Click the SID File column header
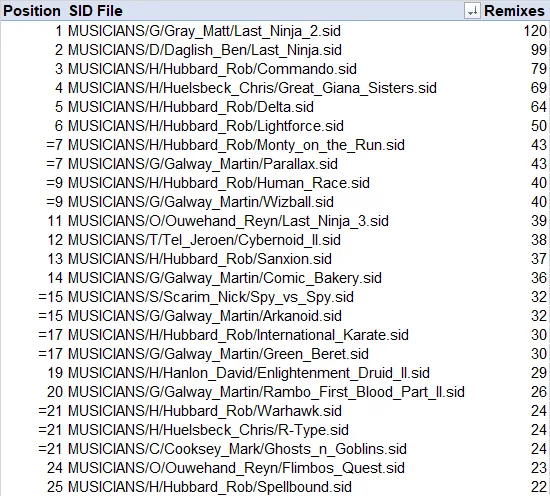550x496 pixels. click(x=96, y=11)
